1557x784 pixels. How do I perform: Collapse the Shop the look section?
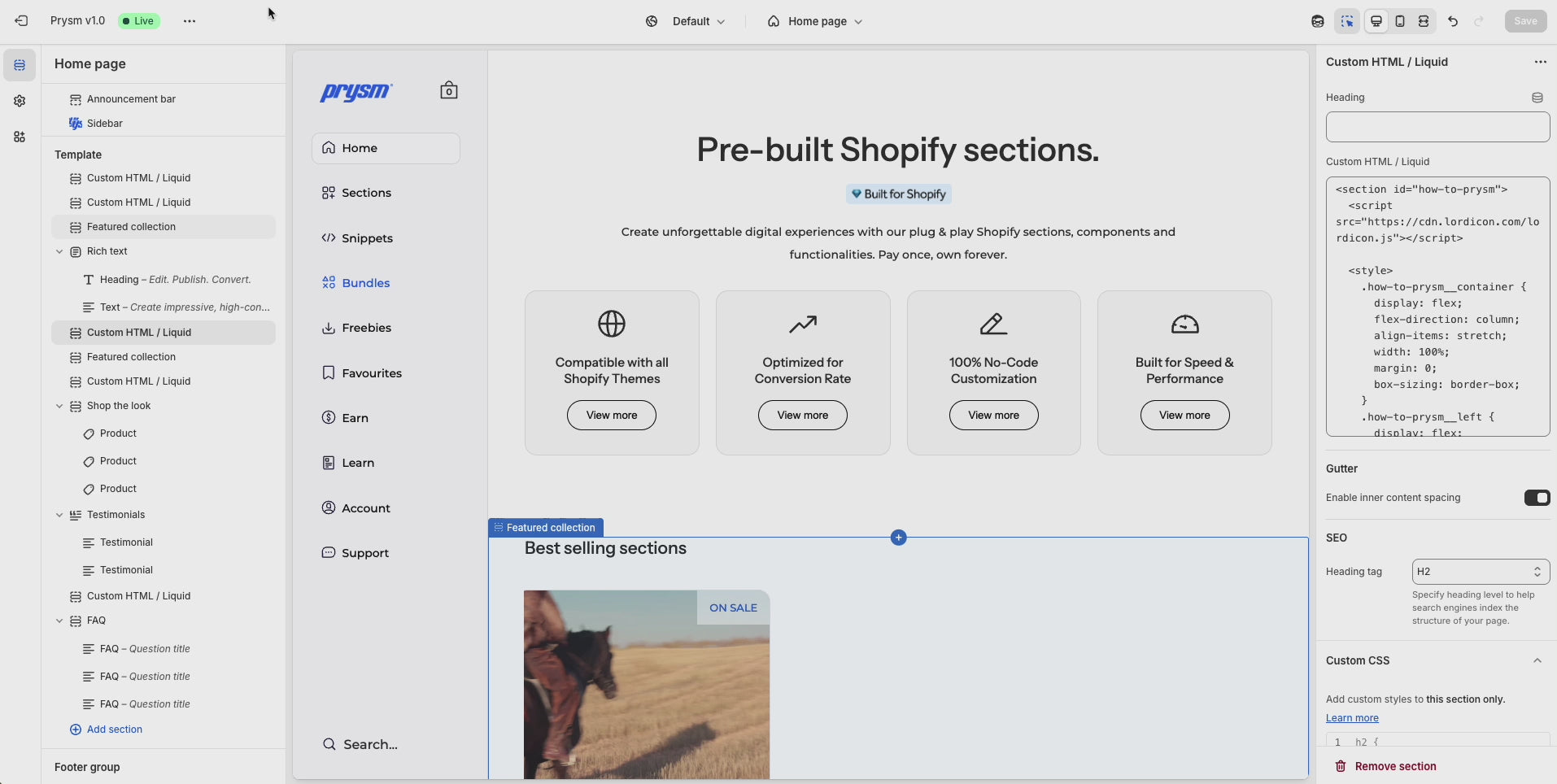pos(59,406)
